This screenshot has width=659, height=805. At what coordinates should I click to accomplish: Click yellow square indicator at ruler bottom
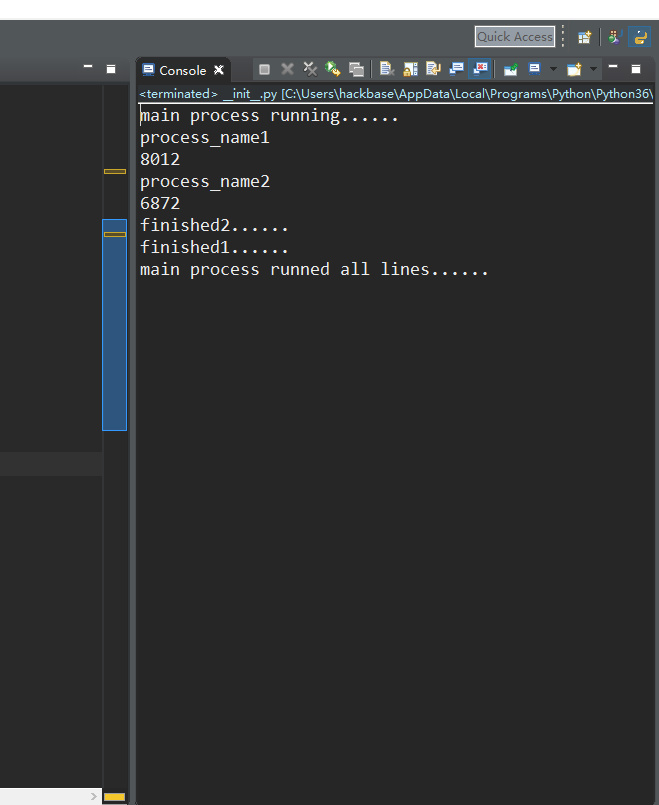tap(114, 797)
